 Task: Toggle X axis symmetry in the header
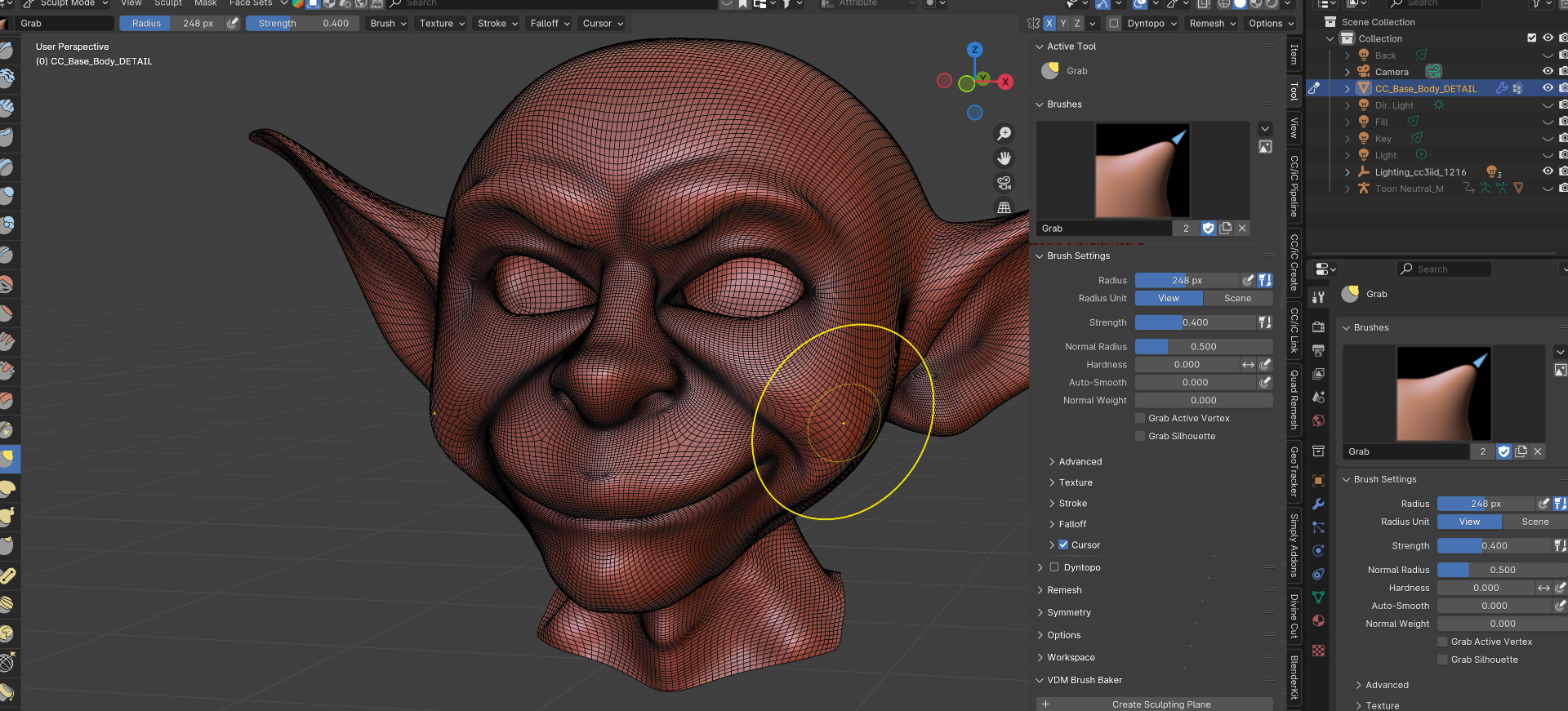[x=1049, y=24]
